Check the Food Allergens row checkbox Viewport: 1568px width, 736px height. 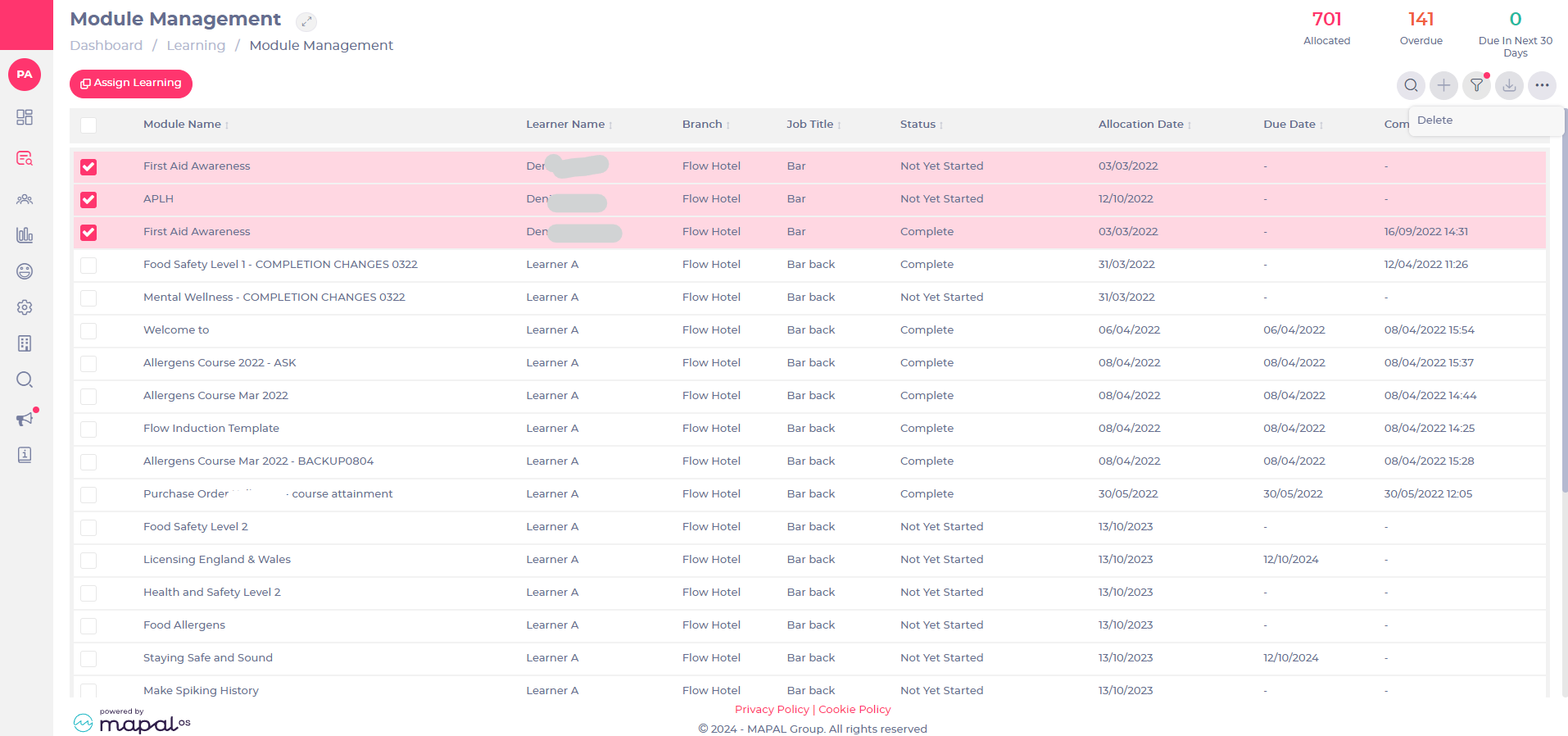88,626
